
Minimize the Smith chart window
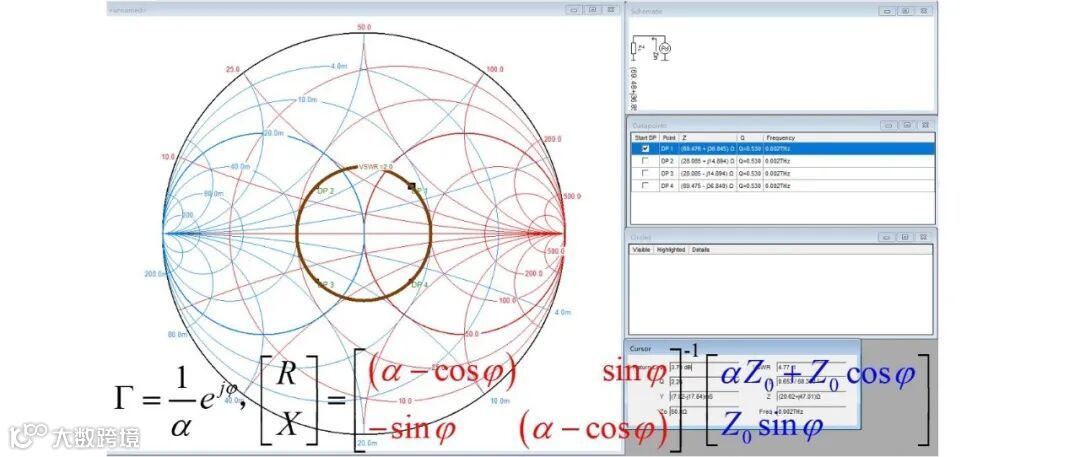tap(574, 10)
